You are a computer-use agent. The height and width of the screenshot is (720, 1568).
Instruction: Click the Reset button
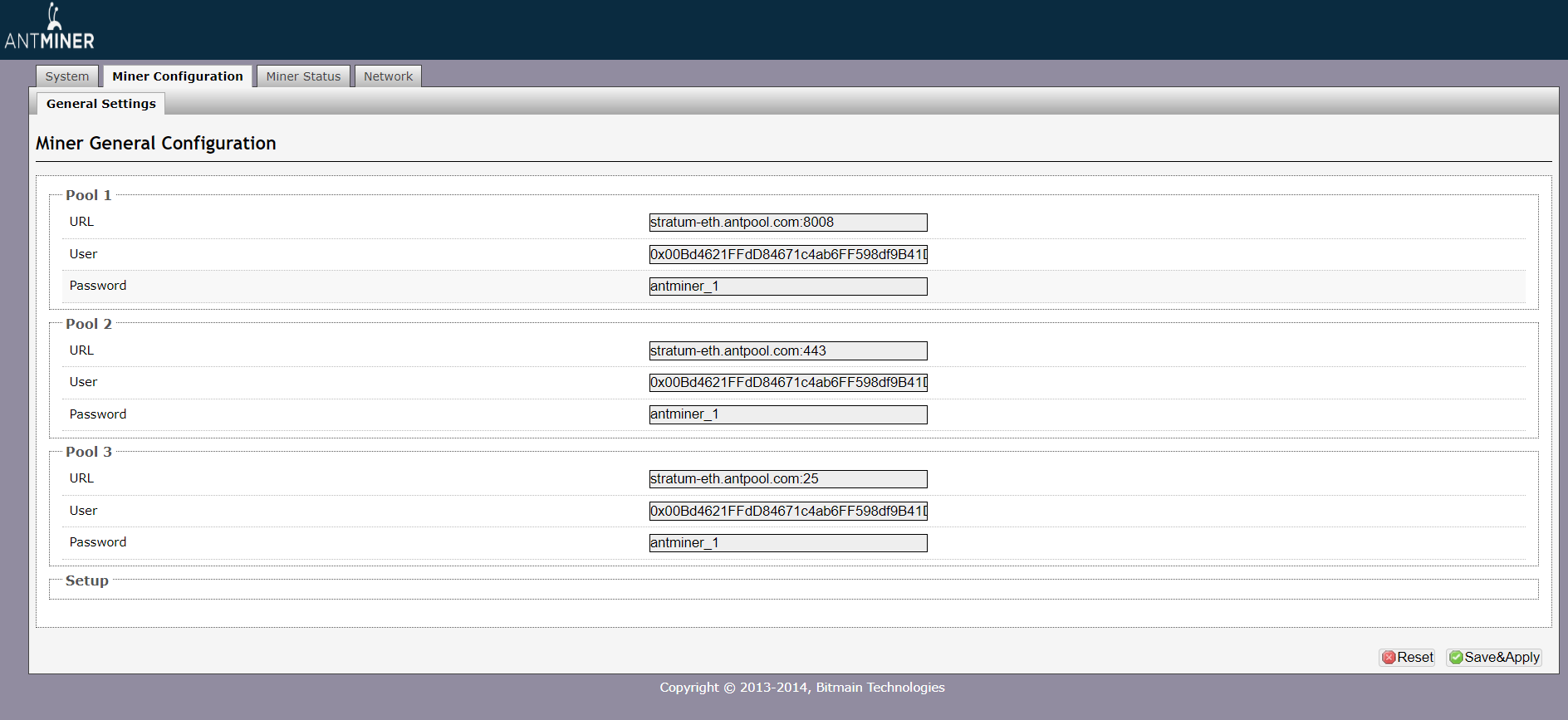click(1408, 657)
